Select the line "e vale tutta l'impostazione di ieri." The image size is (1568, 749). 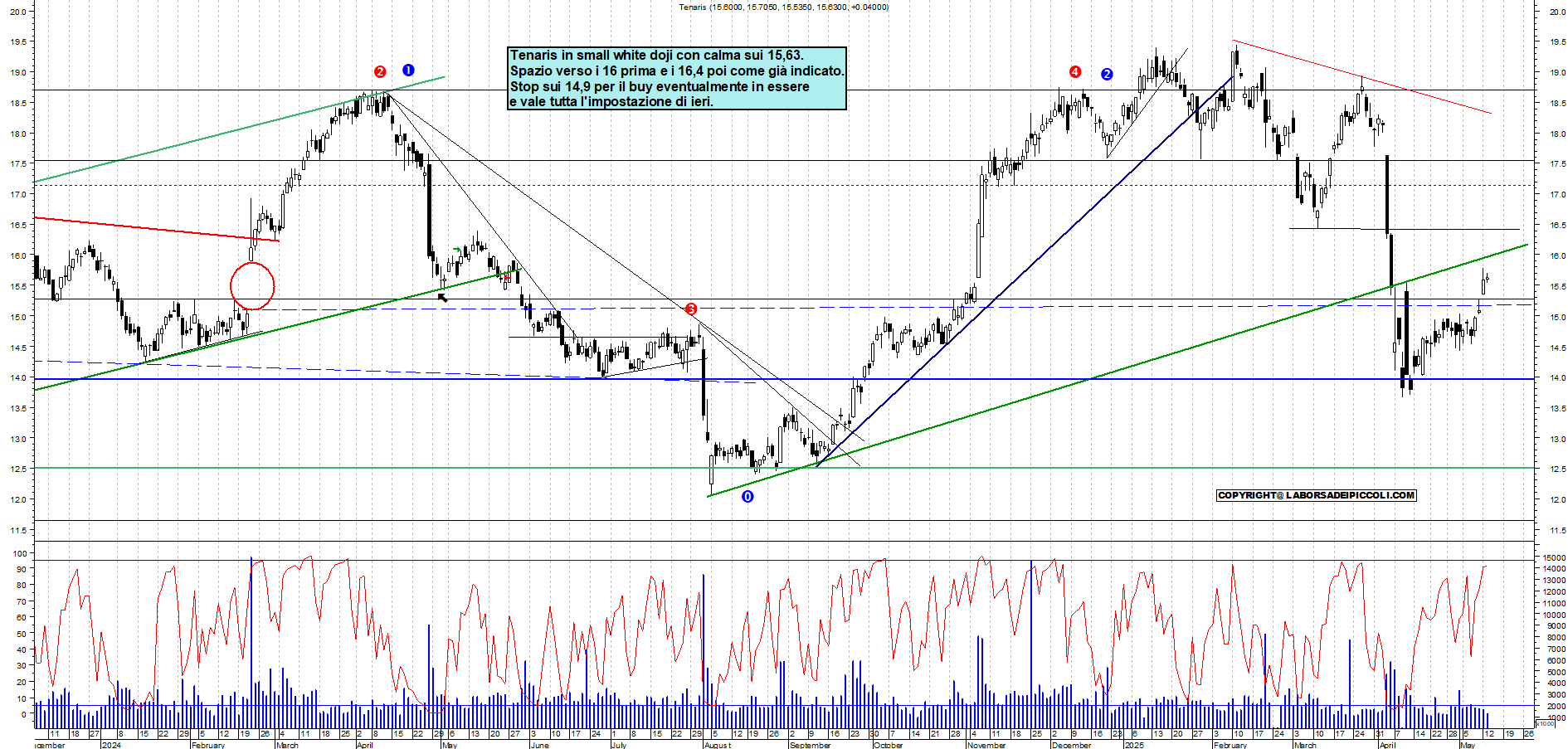(x=611, y=101)
